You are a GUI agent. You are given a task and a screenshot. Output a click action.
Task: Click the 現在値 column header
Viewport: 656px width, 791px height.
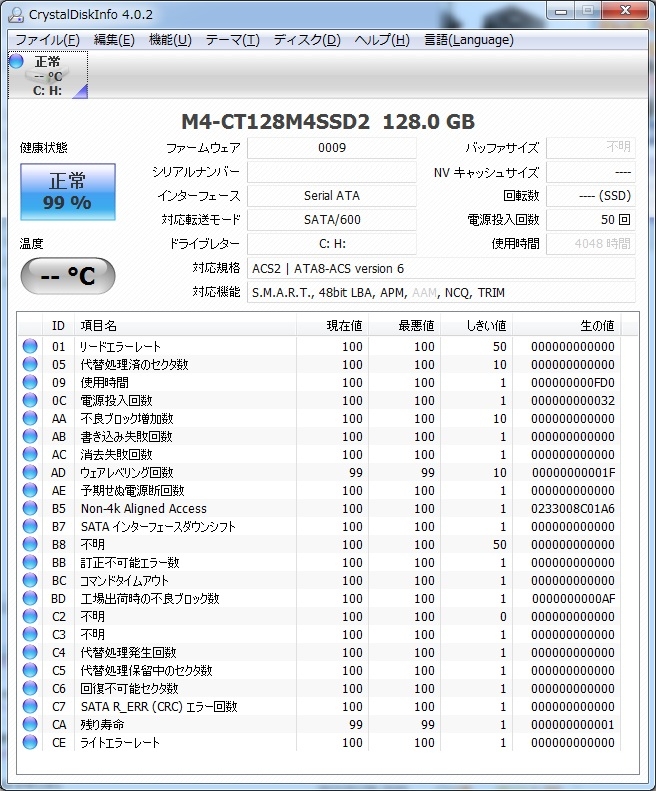[332, 326]
